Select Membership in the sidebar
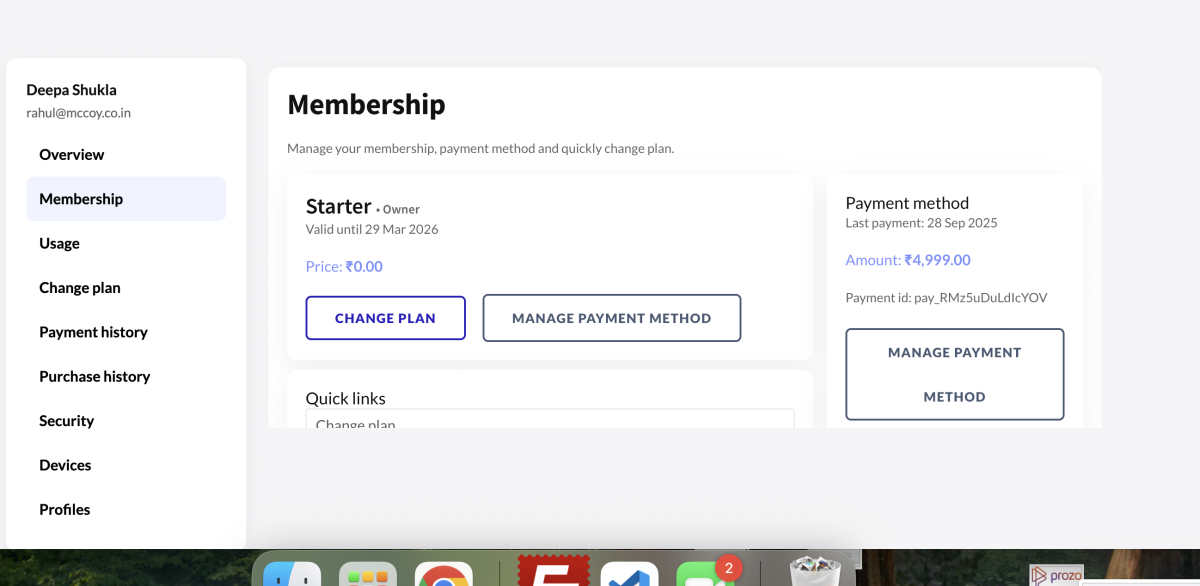The width and height of the screenshot is (1200, 586). click(x=81, y=199)
